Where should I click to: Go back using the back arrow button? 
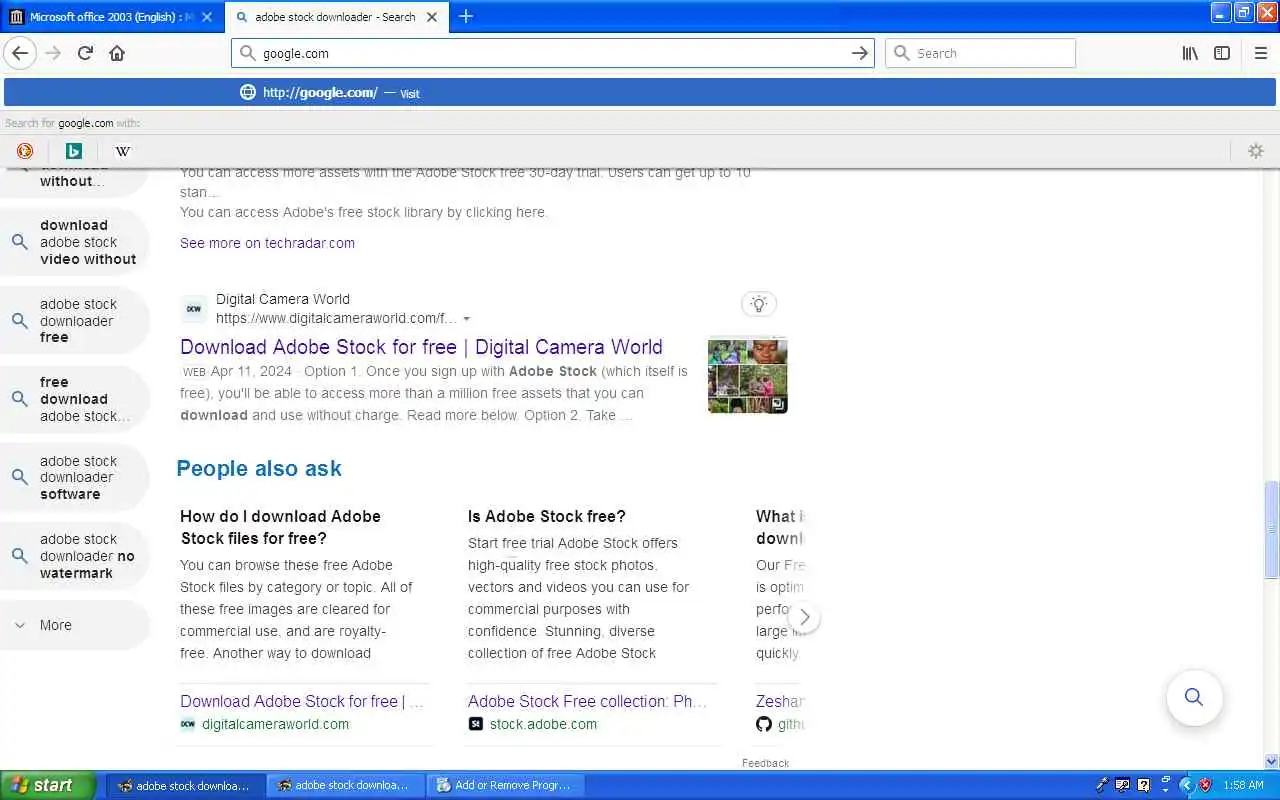pos(20,53)
